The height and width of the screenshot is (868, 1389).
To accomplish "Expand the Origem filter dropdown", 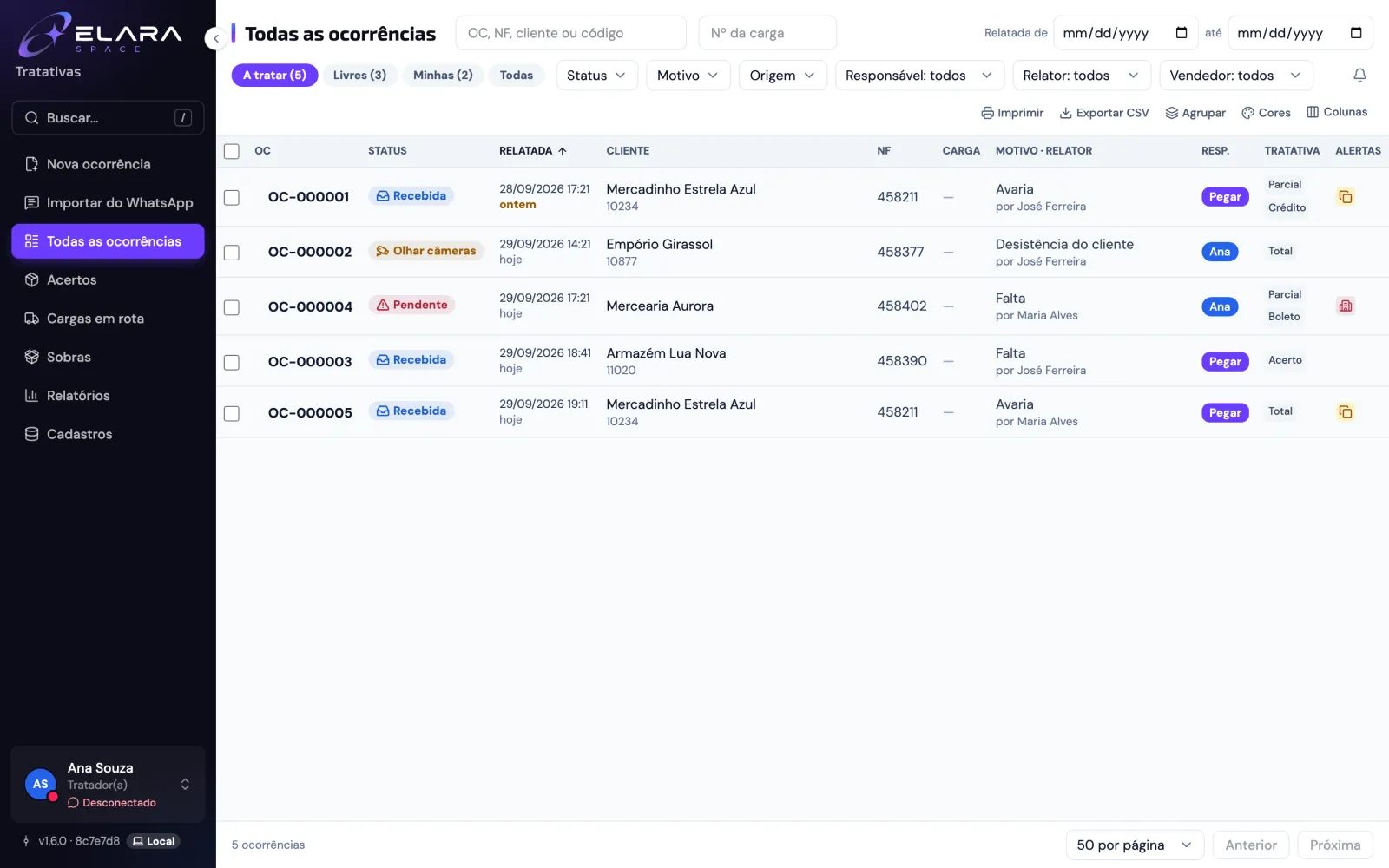I will 781,76.
